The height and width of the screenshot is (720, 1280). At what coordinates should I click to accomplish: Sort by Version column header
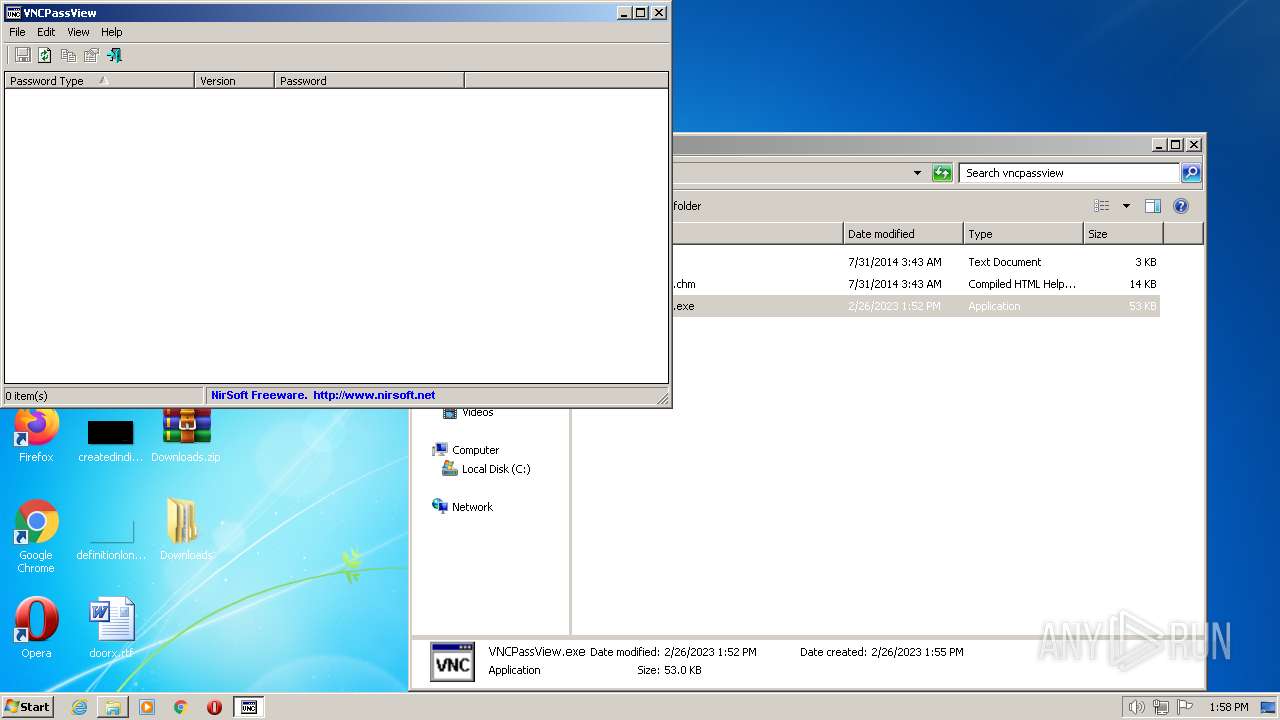(x=234, y=81)
